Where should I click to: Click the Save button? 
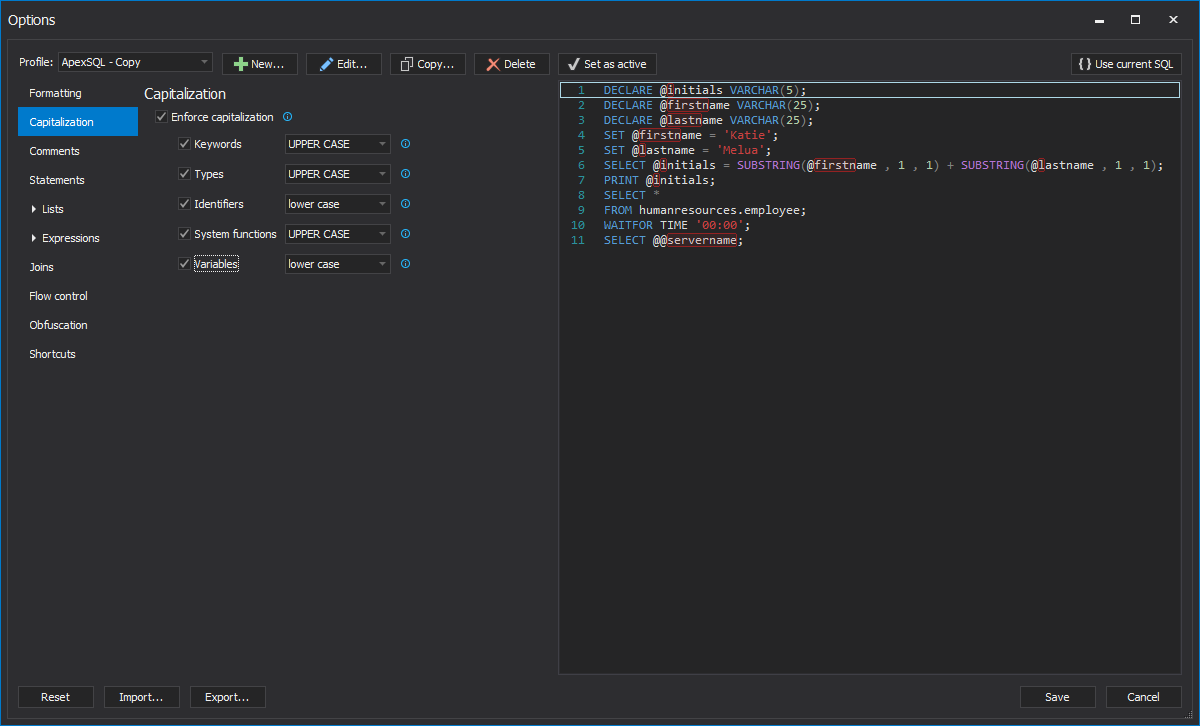coord(1057,697)
